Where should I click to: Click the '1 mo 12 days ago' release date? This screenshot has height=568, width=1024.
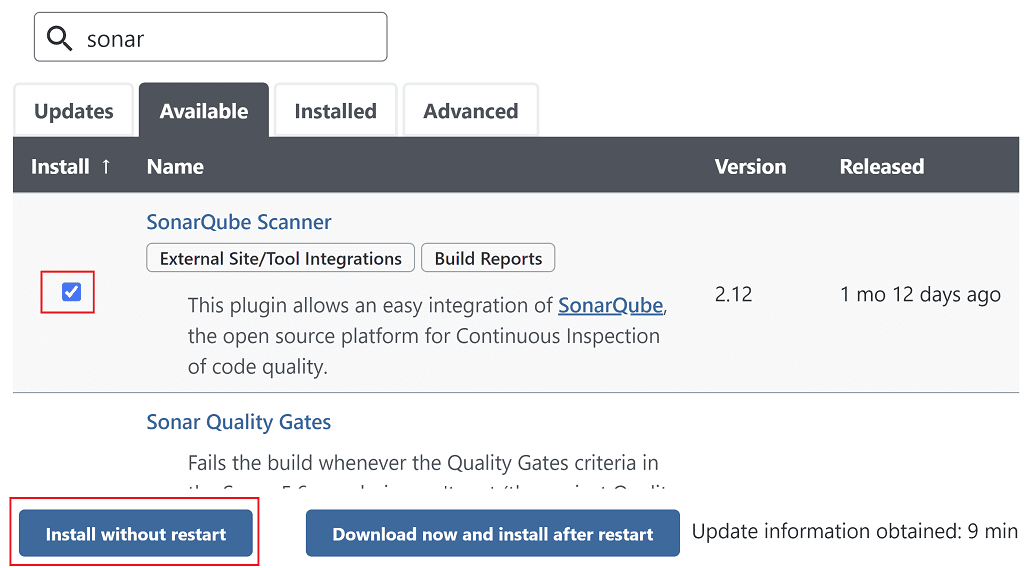[920, 295]
